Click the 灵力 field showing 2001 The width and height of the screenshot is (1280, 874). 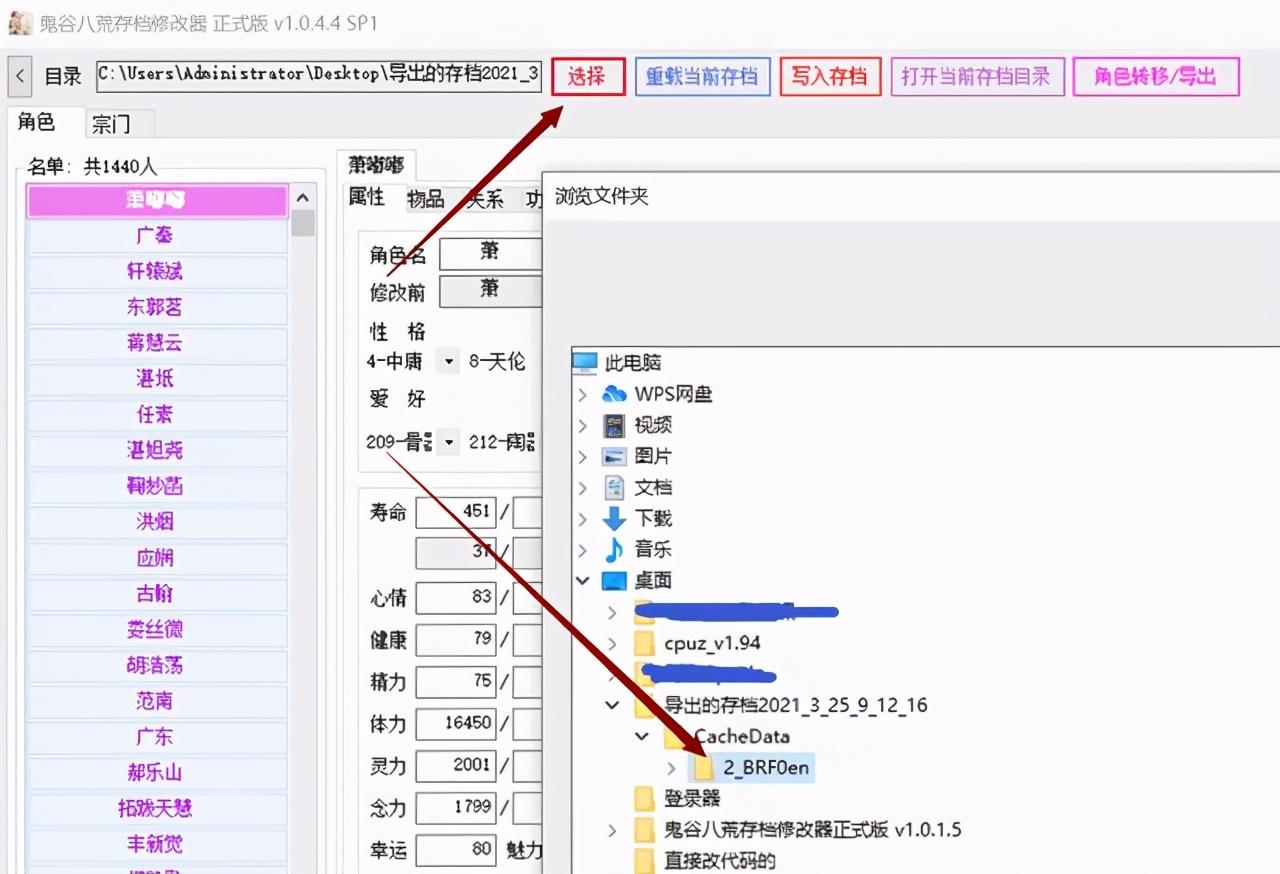[x=455, y=765]
